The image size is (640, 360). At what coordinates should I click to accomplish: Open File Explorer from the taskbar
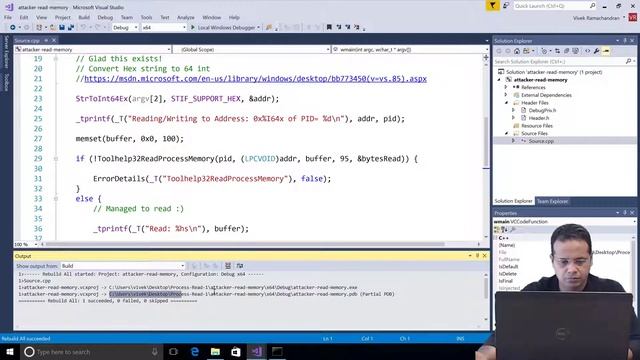pyautogui.click(x=216, y=351)
